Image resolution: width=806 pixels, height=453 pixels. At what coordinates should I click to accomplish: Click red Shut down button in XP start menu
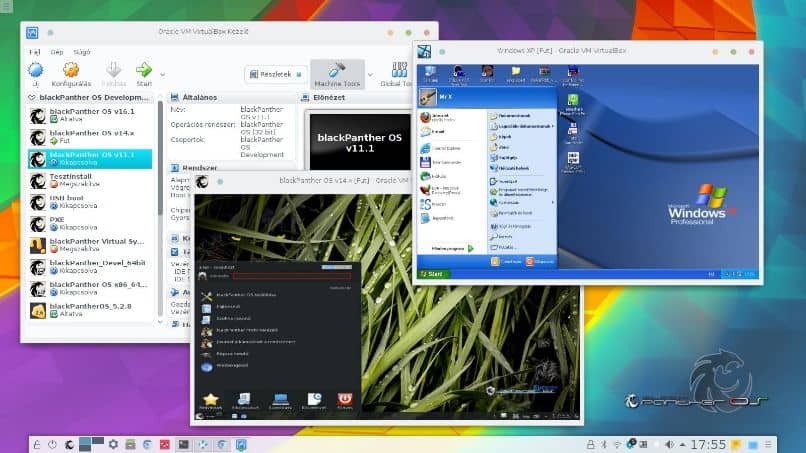539,261
